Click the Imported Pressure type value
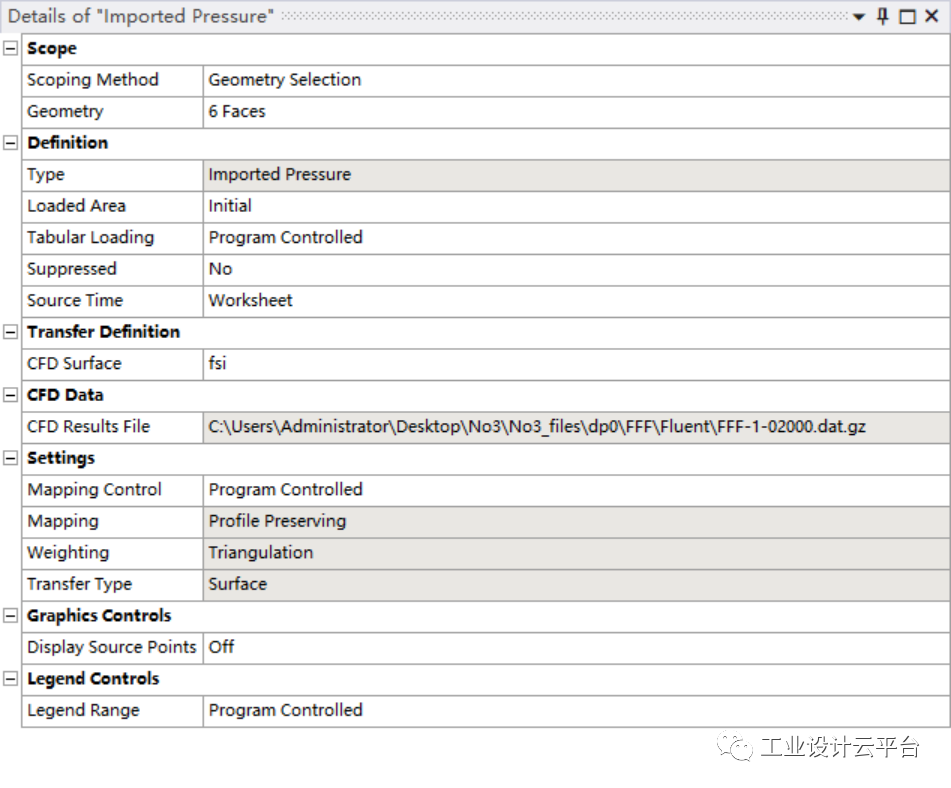951x788 pixels. tap(576, 175)
